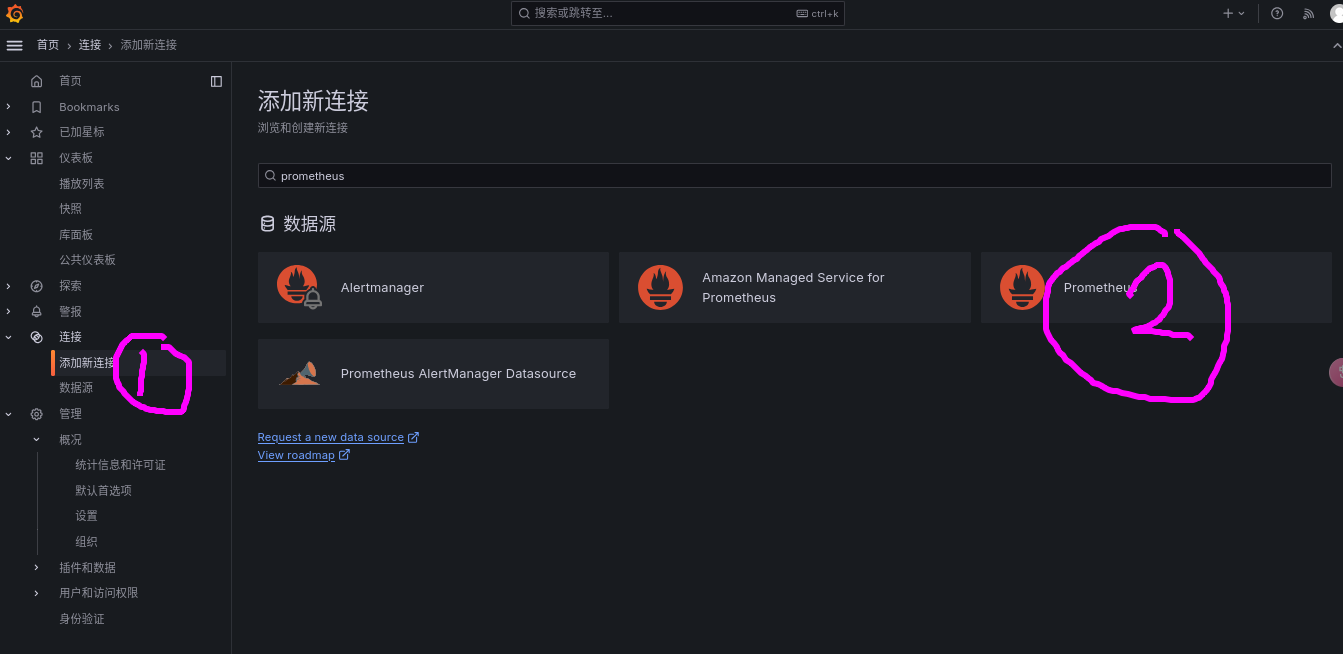Click the dock sidebar panel icon
1343x654 pixels.
216,81
